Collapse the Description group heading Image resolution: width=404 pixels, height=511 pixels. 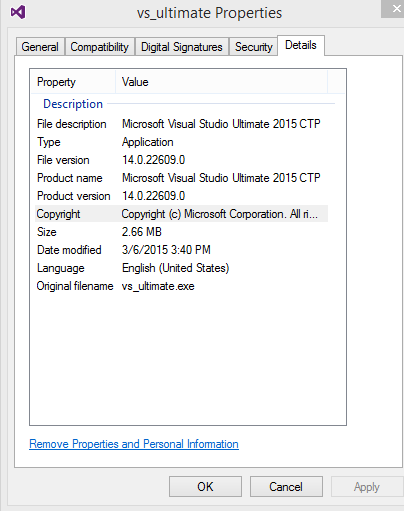[x=73, y=104]
